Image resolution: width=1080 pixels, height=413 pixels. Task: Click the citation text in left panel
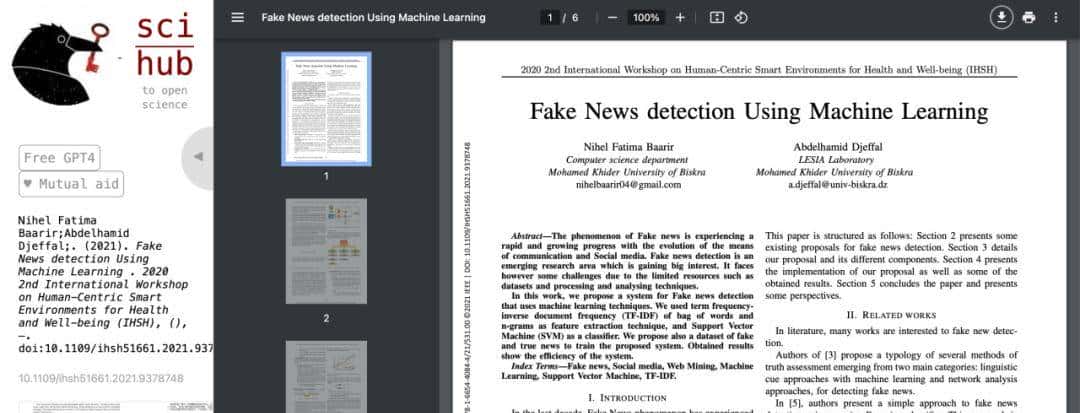115,284
